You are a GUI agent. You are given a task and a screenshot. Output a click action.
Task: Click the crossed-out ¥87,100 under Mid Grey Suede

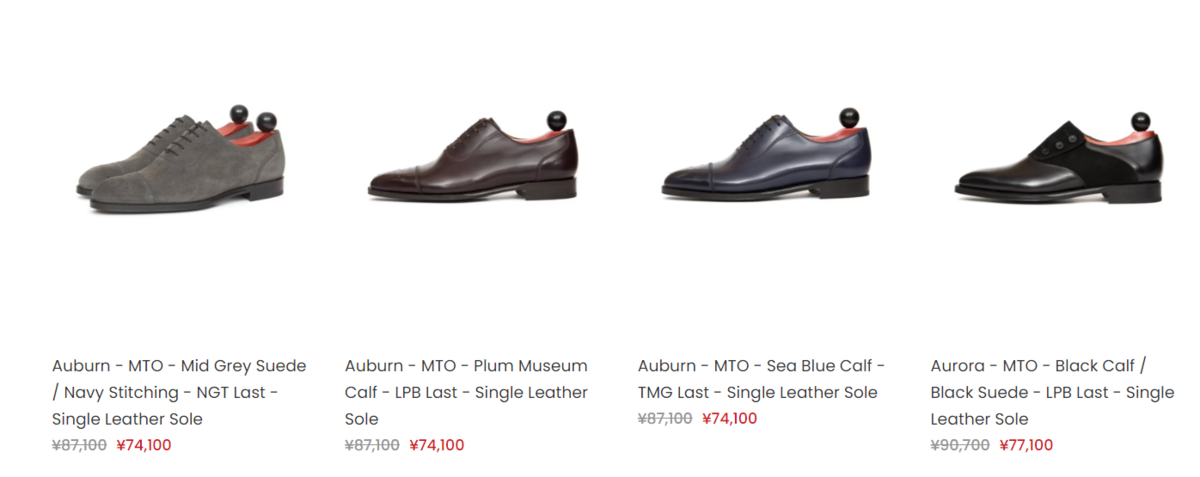[x=80, y=445]
